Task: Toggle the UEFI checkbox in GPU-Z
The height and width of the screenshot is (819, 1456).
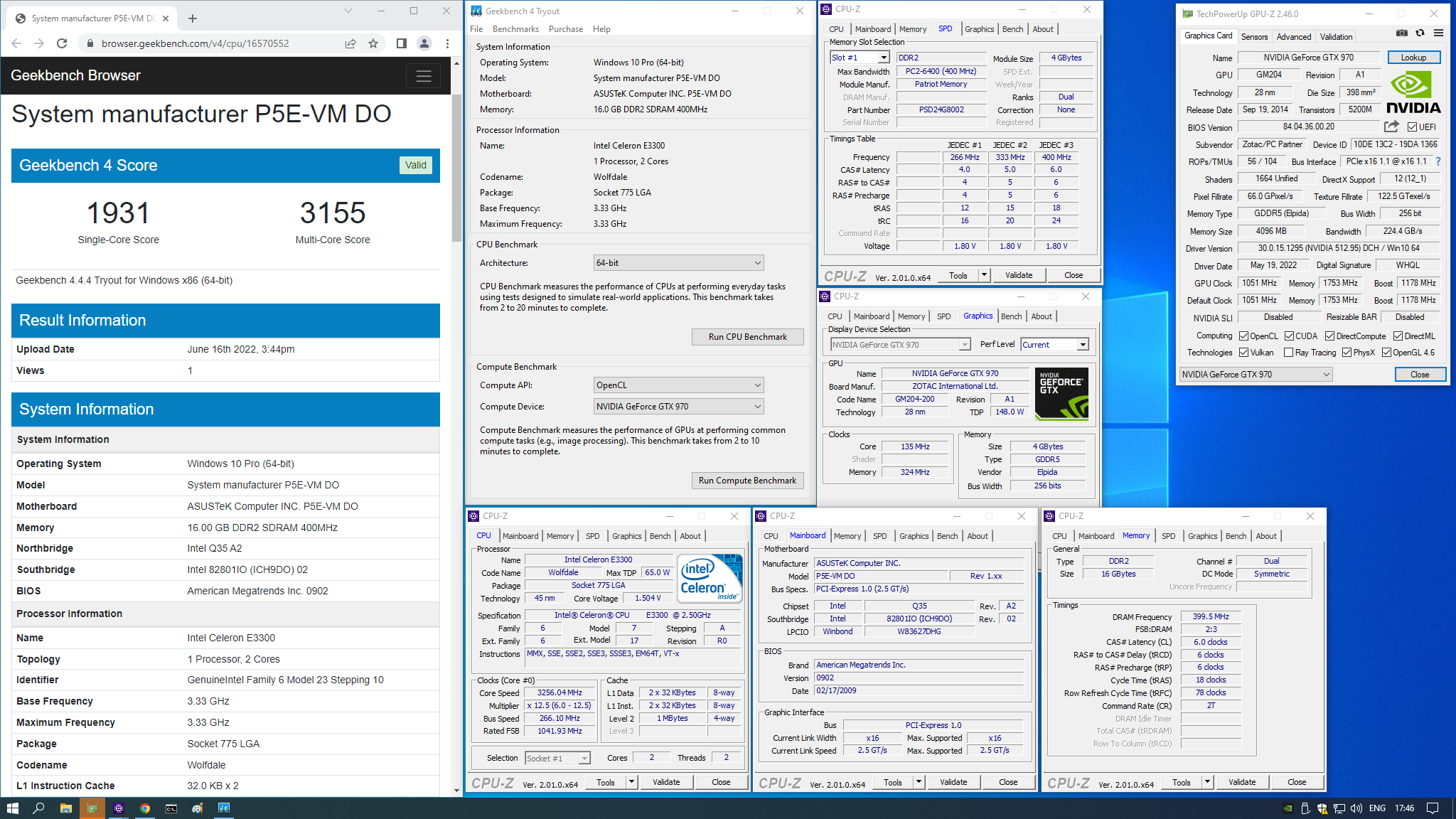Action: (x=1412, y=127)
